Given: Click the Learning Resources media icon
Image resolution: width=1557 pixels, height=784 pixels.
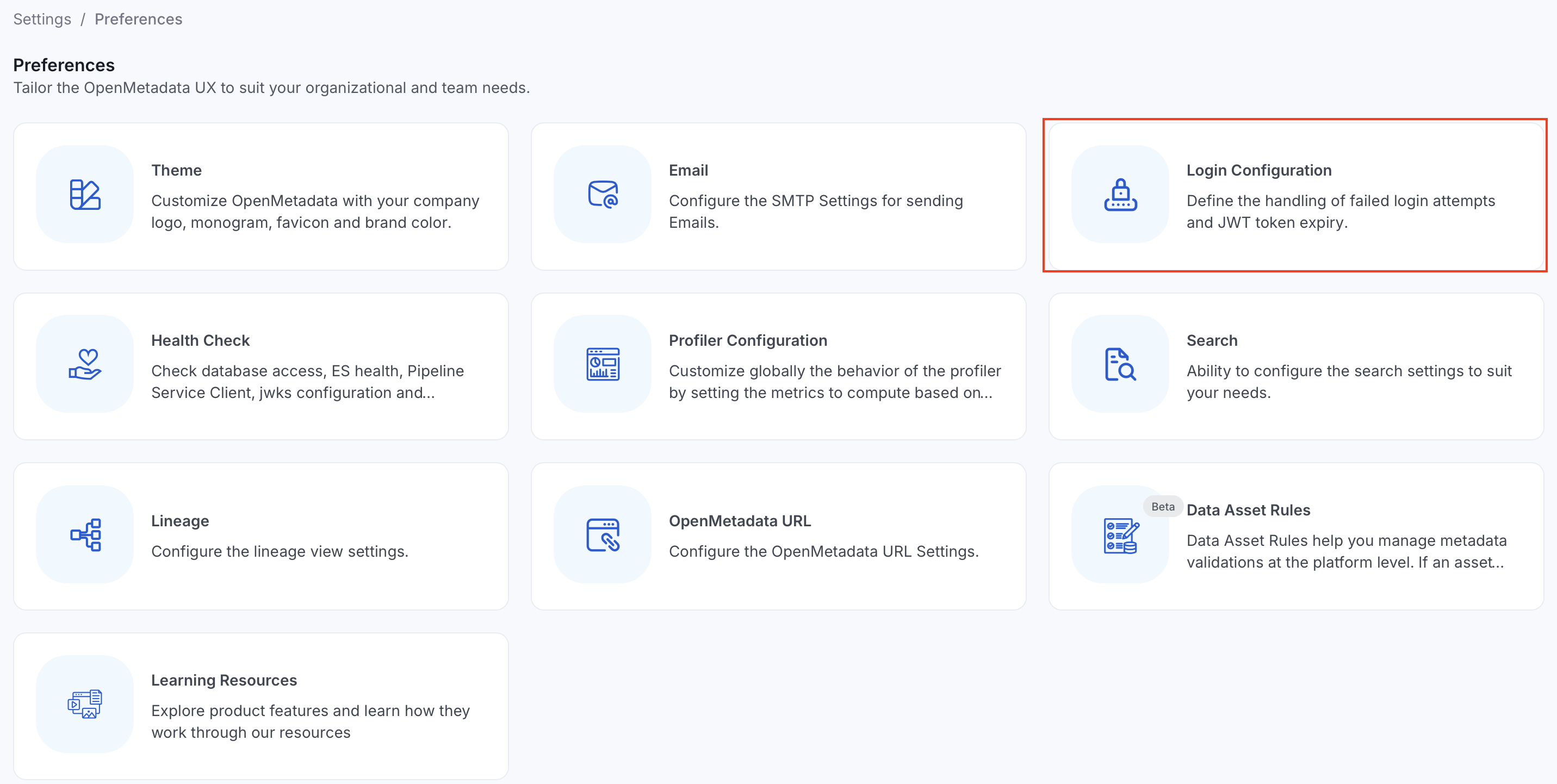Looking at the screenshot, I should [x=85, y=704].
